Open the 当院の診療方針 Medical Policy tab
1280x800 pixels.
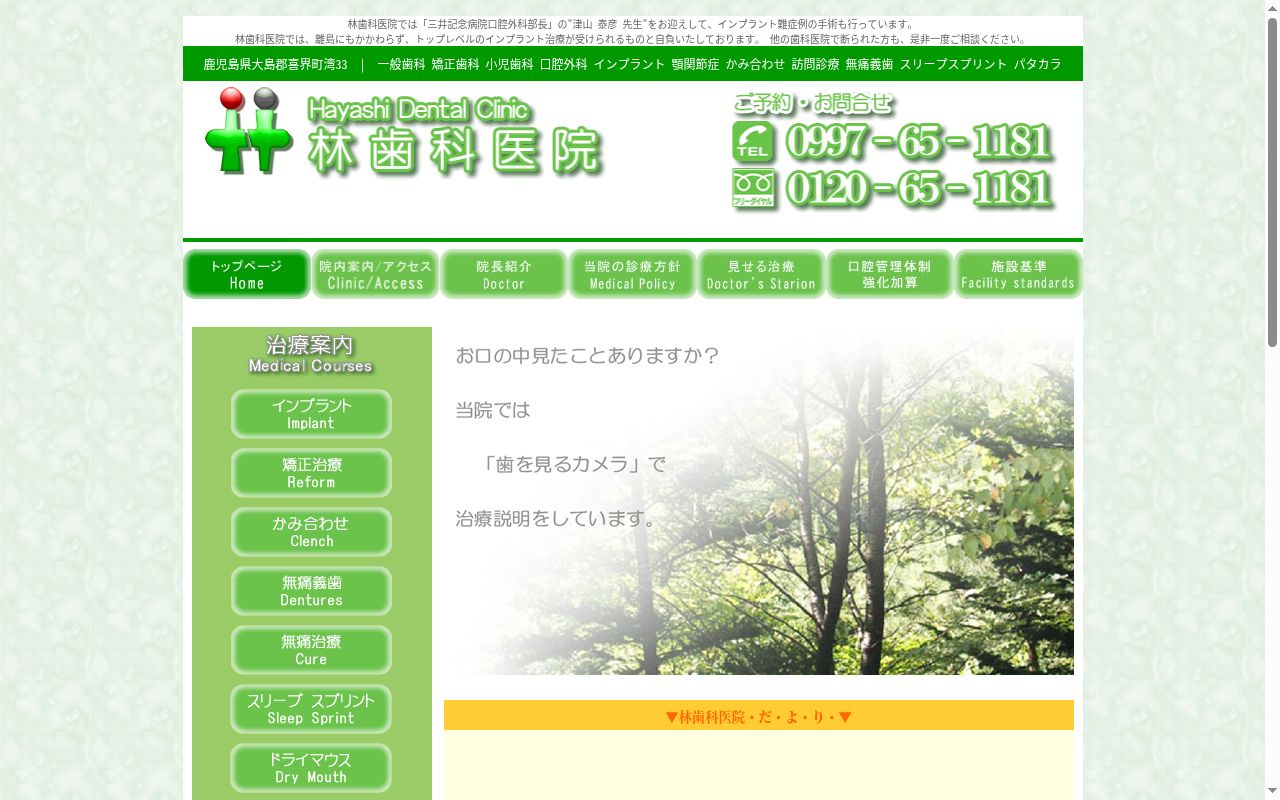(632, 274)
